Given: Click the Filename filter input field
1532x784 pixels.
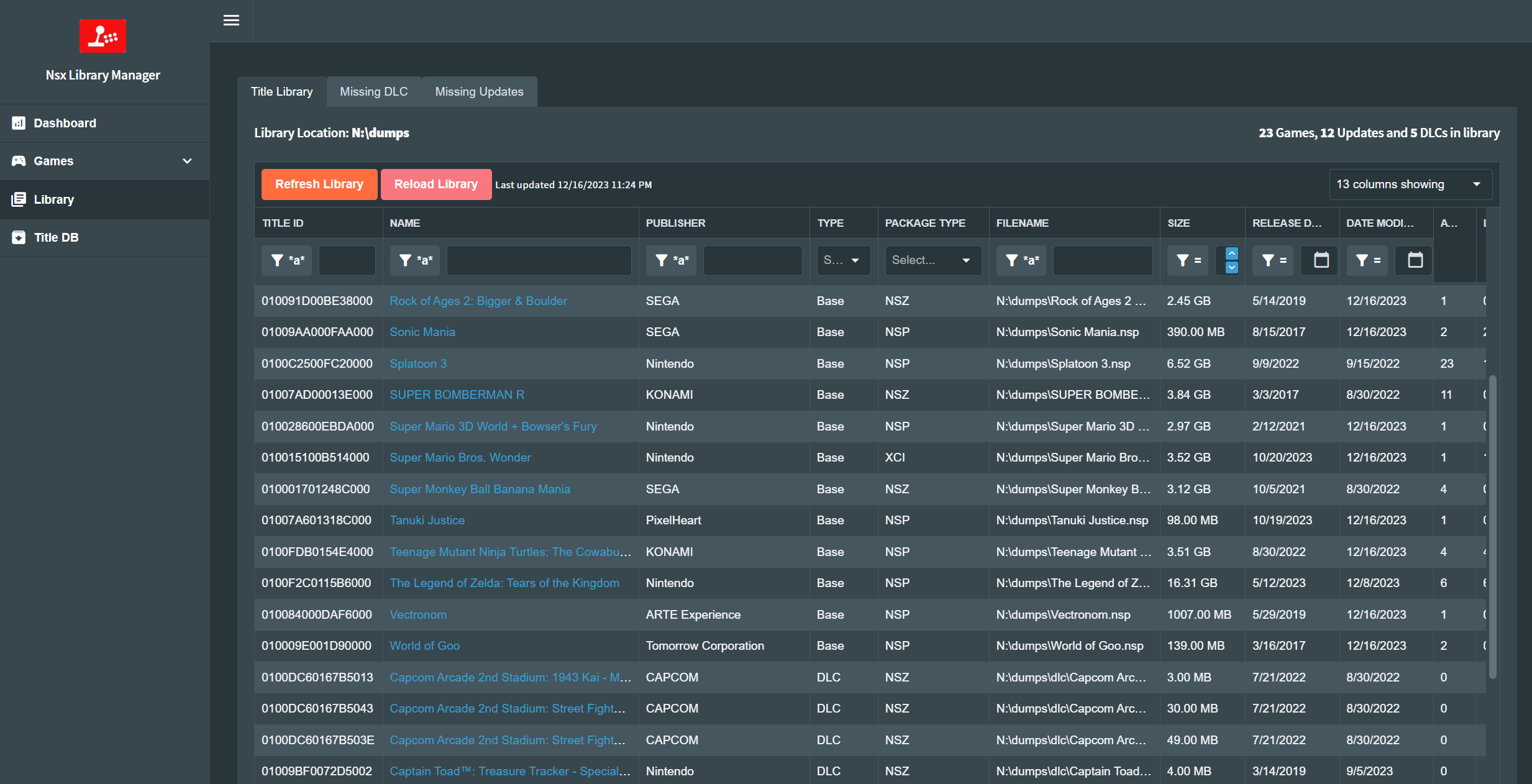Looking at the screenshot, I should (x=1103, y=260).
